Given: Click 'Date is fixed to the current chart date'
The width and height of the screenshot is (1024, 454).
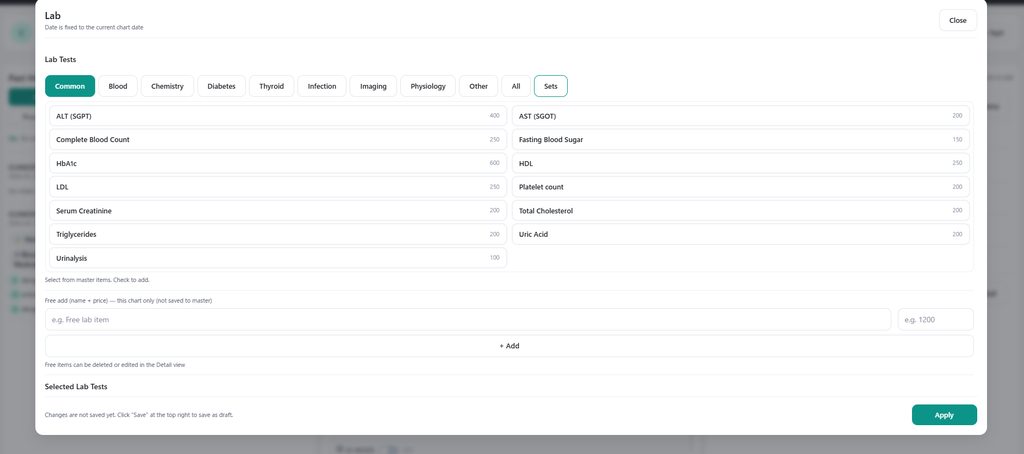Looking at the screenshot, I should pyautogui.click(x=94, y=27).
